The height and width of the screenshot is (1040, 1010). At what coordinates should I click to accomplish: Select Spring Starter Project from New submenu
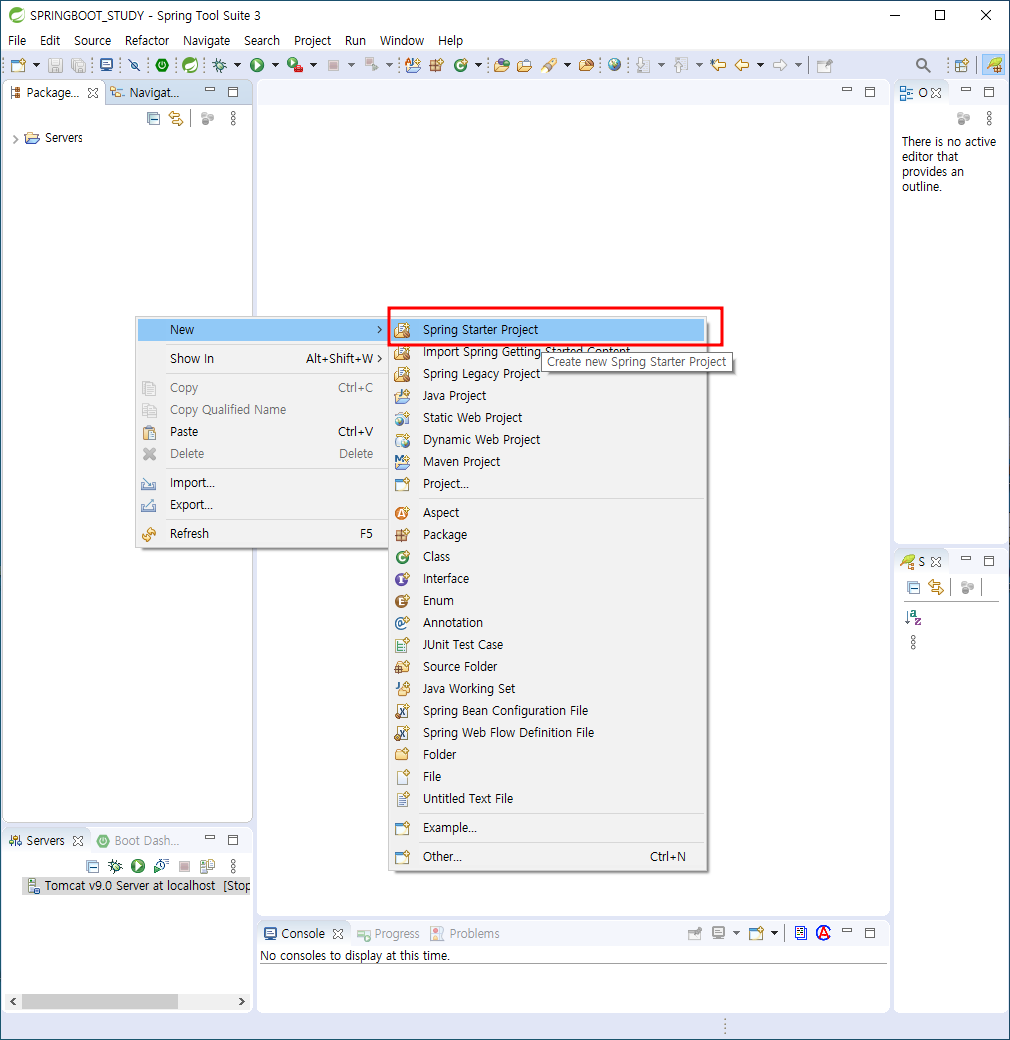(548, 330)
